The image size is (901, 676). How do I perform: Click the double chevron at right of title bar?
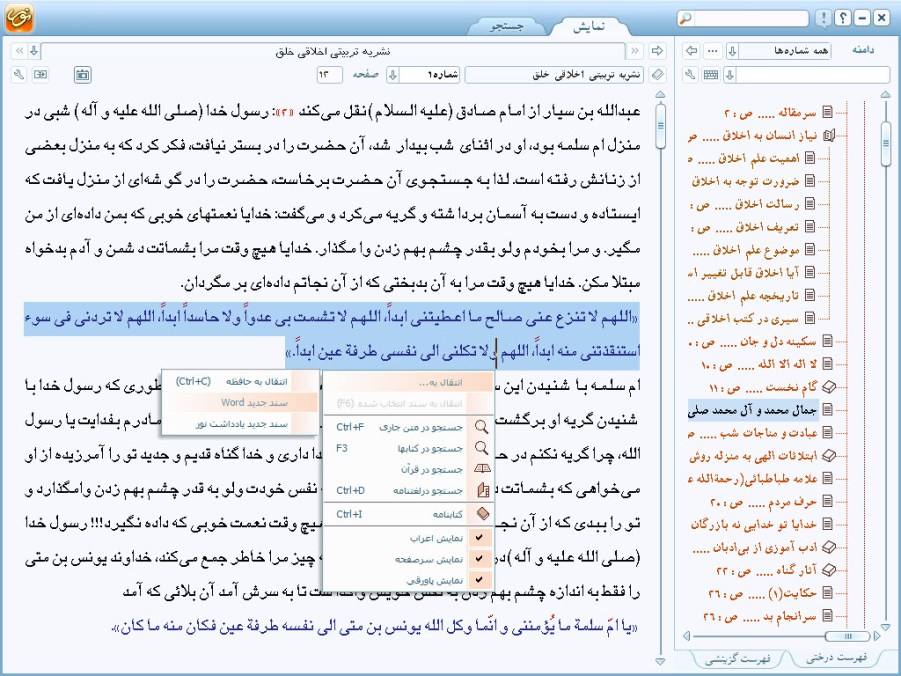(x=635, y=51)
